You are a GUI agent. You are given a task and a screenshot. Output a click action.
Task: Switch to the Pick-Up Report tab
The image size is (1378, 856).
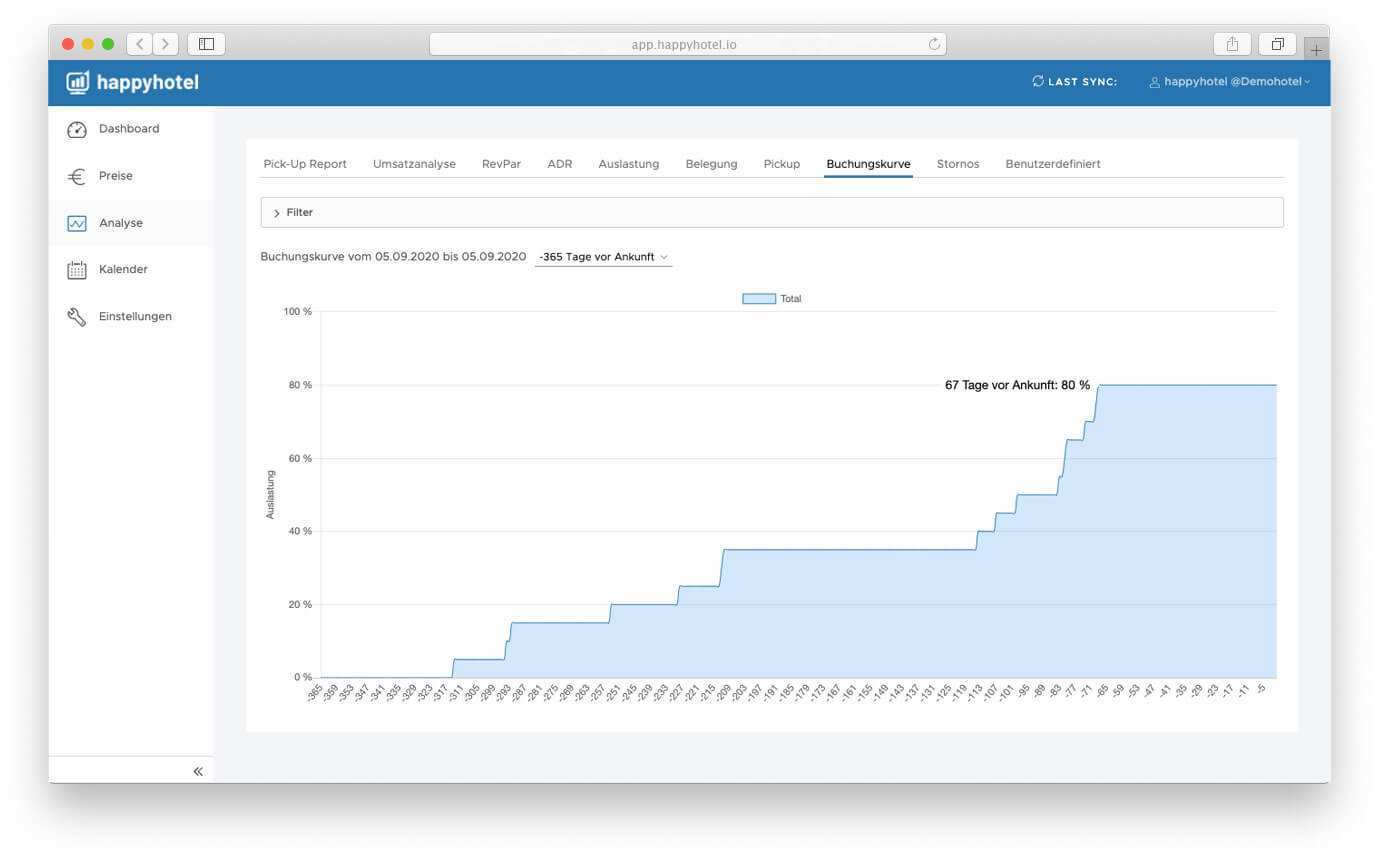[x=305, y=164]
